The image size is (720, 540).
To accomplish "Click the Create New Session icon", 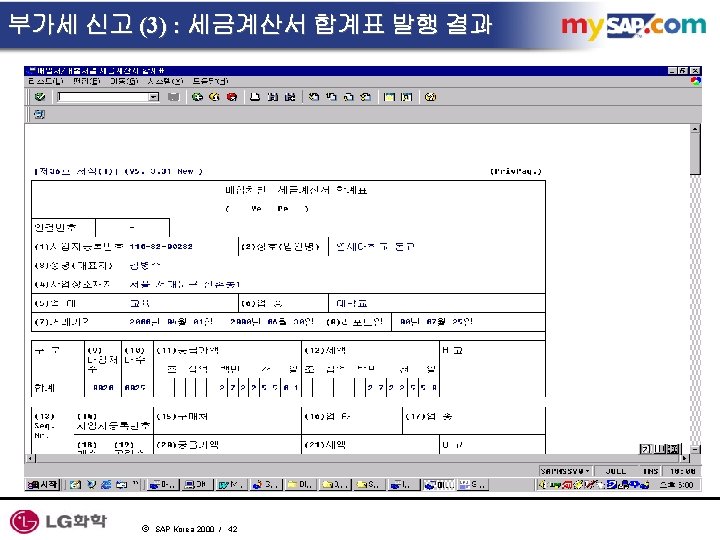I will click(x=389, y=97).
